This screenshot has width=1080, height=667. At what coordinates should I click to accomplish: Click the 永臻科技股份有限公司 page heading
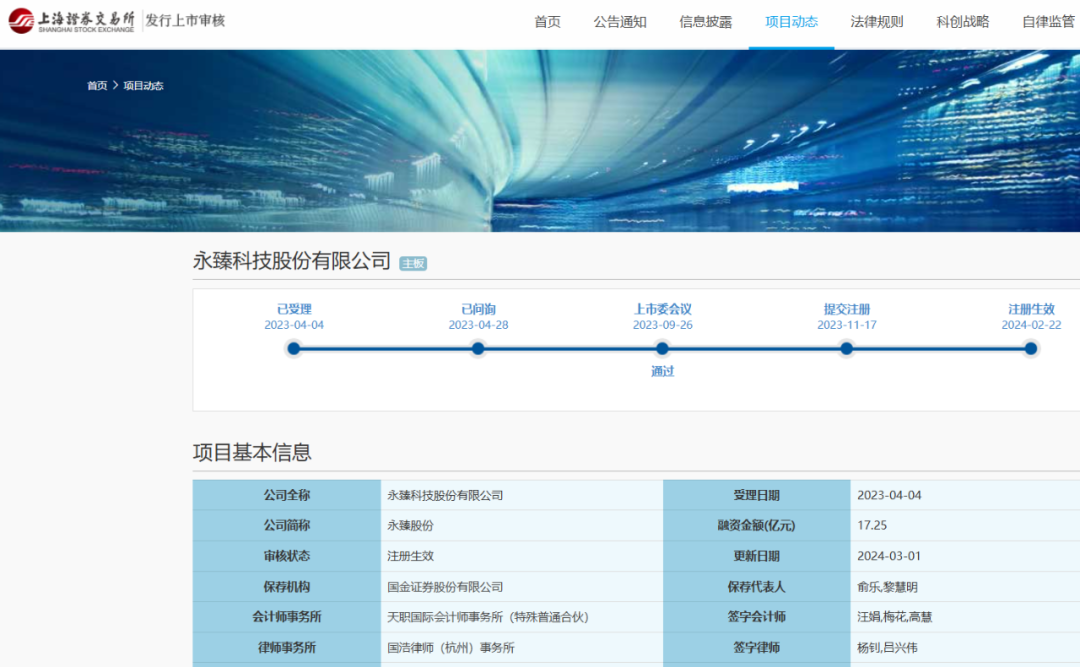[292, 261]
